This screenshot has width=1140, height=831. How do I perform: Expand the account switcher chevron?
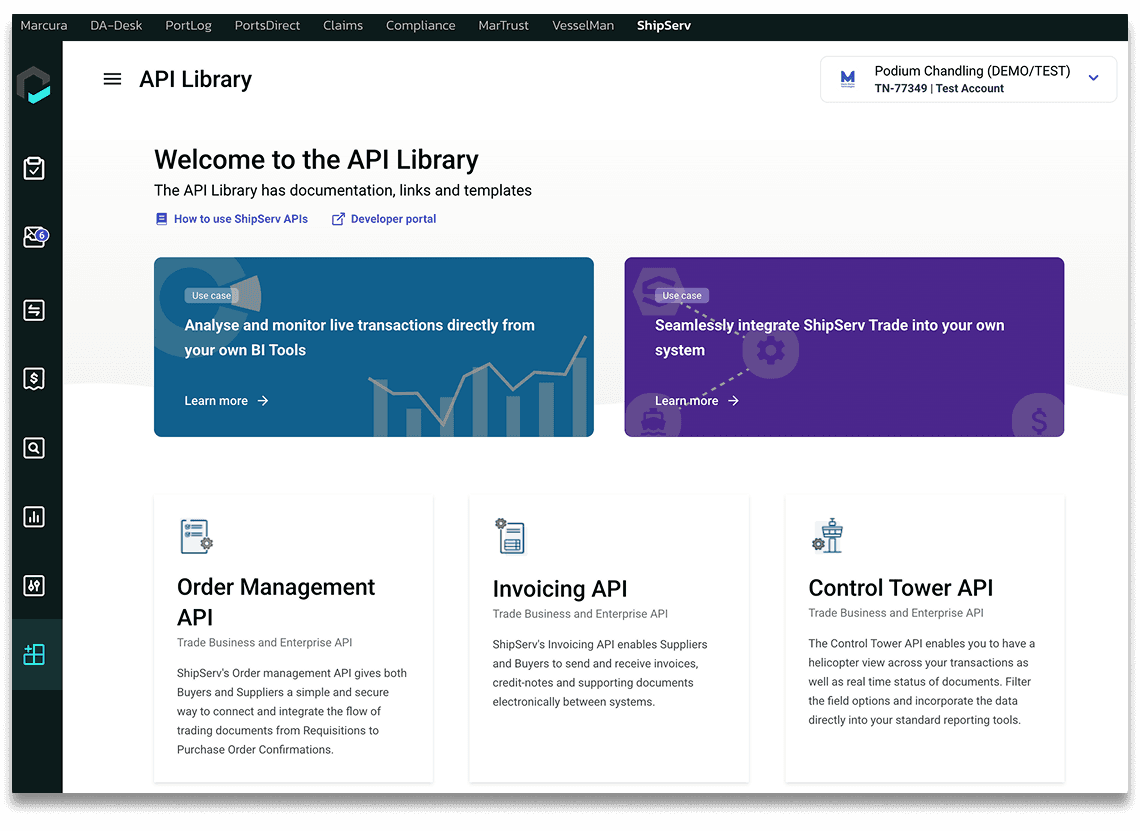tap(1093, 78)
